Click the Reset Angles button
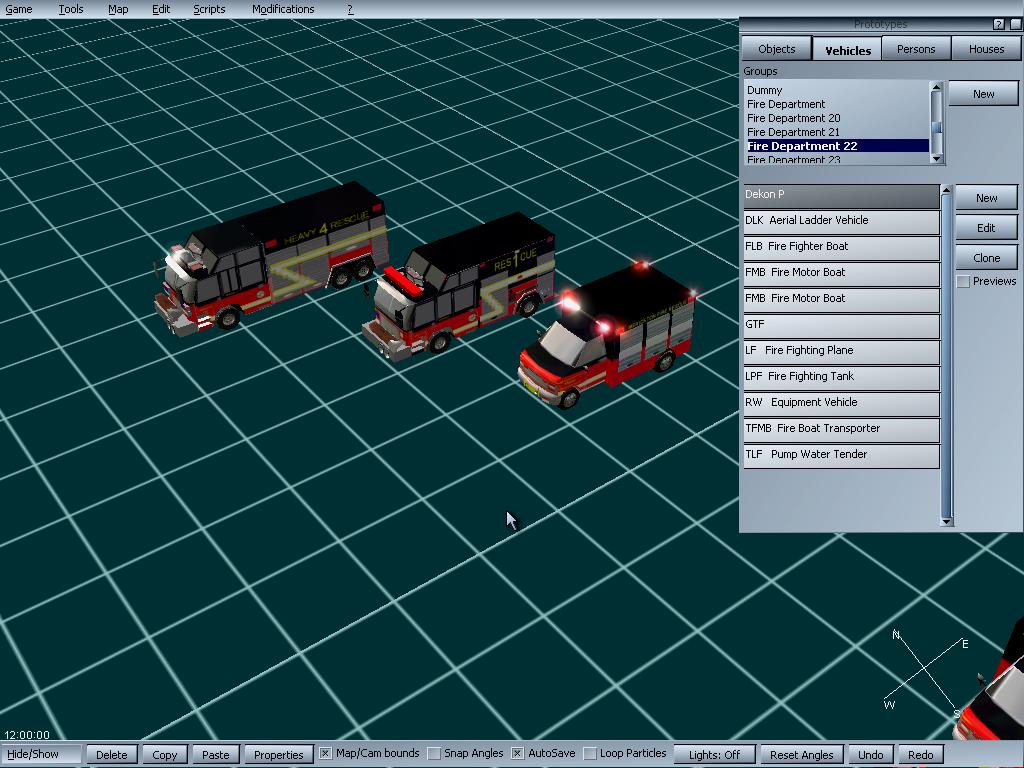This screenshot has height=768, width=1024. click(801, 754)
